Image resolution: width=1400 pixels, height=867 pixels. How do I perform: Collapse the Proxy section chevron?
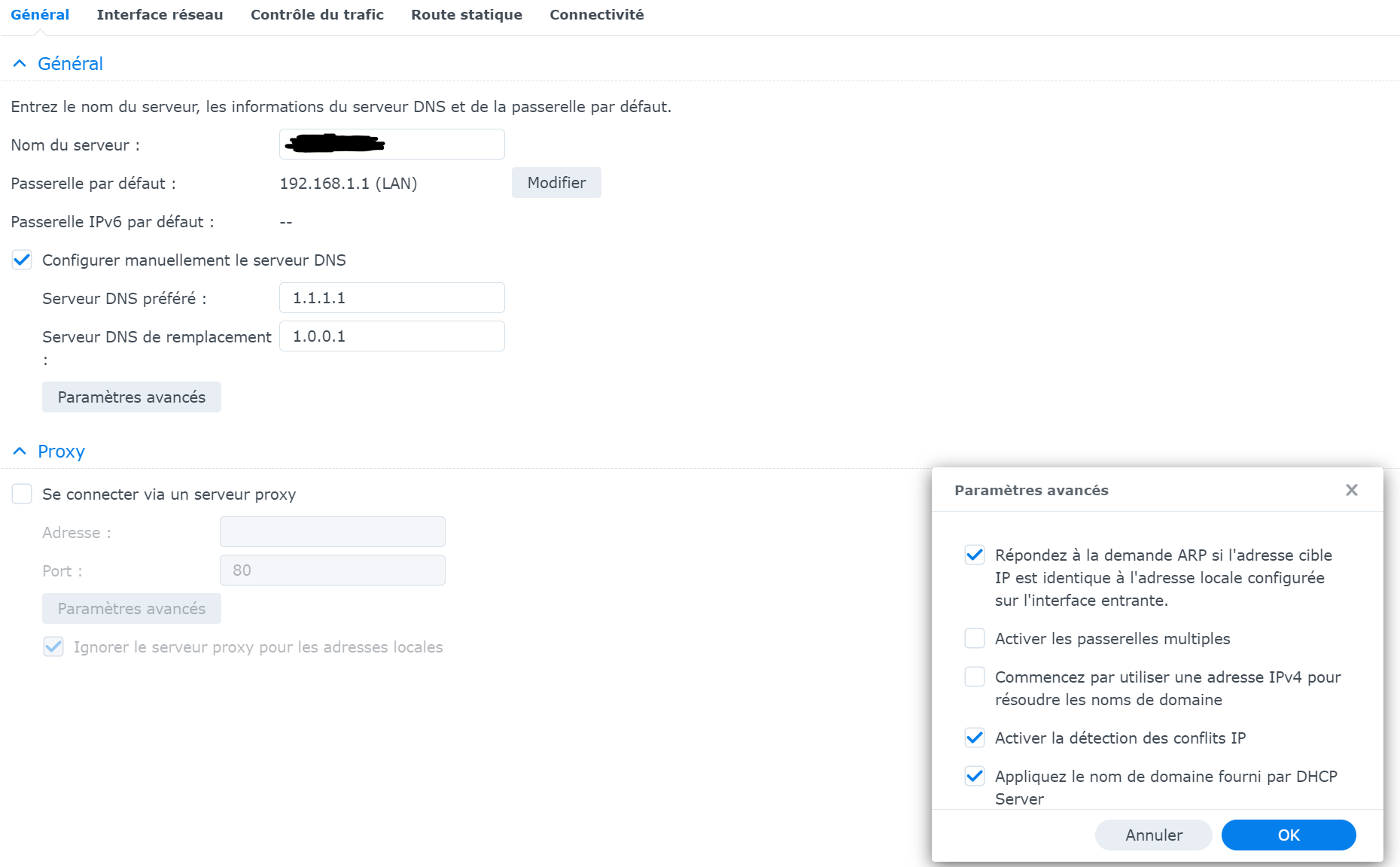[x=20, y=452]
